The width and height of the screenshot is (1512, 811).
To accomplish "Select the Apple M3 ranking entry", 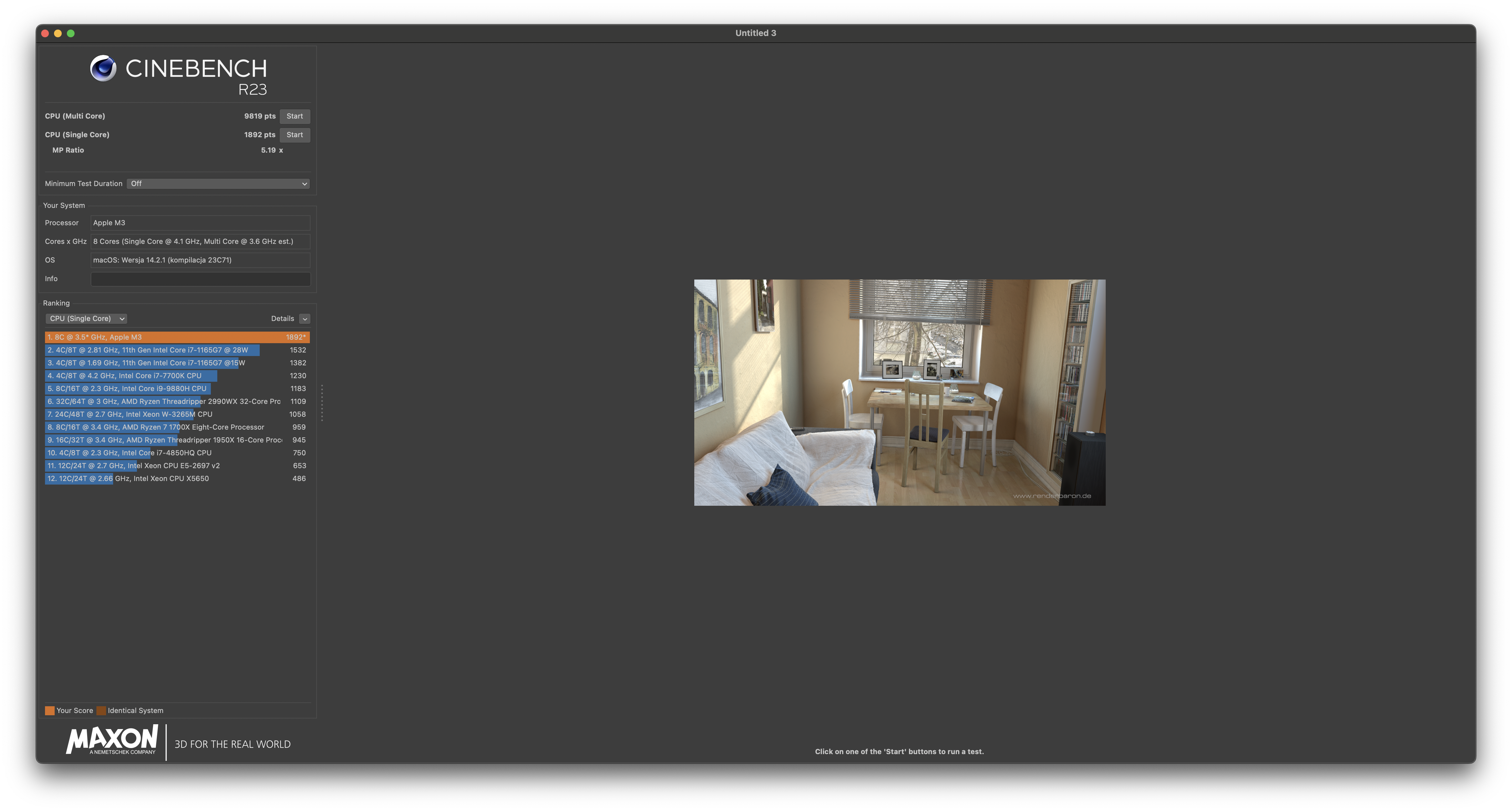I will pyautogui.click(x=177, y=337).
